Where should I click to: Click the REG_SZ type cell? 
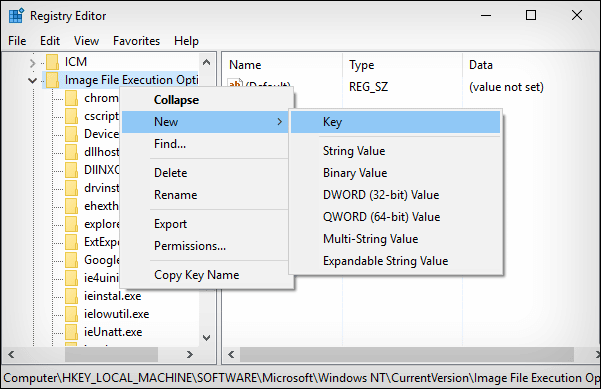[x=368, y=87]
